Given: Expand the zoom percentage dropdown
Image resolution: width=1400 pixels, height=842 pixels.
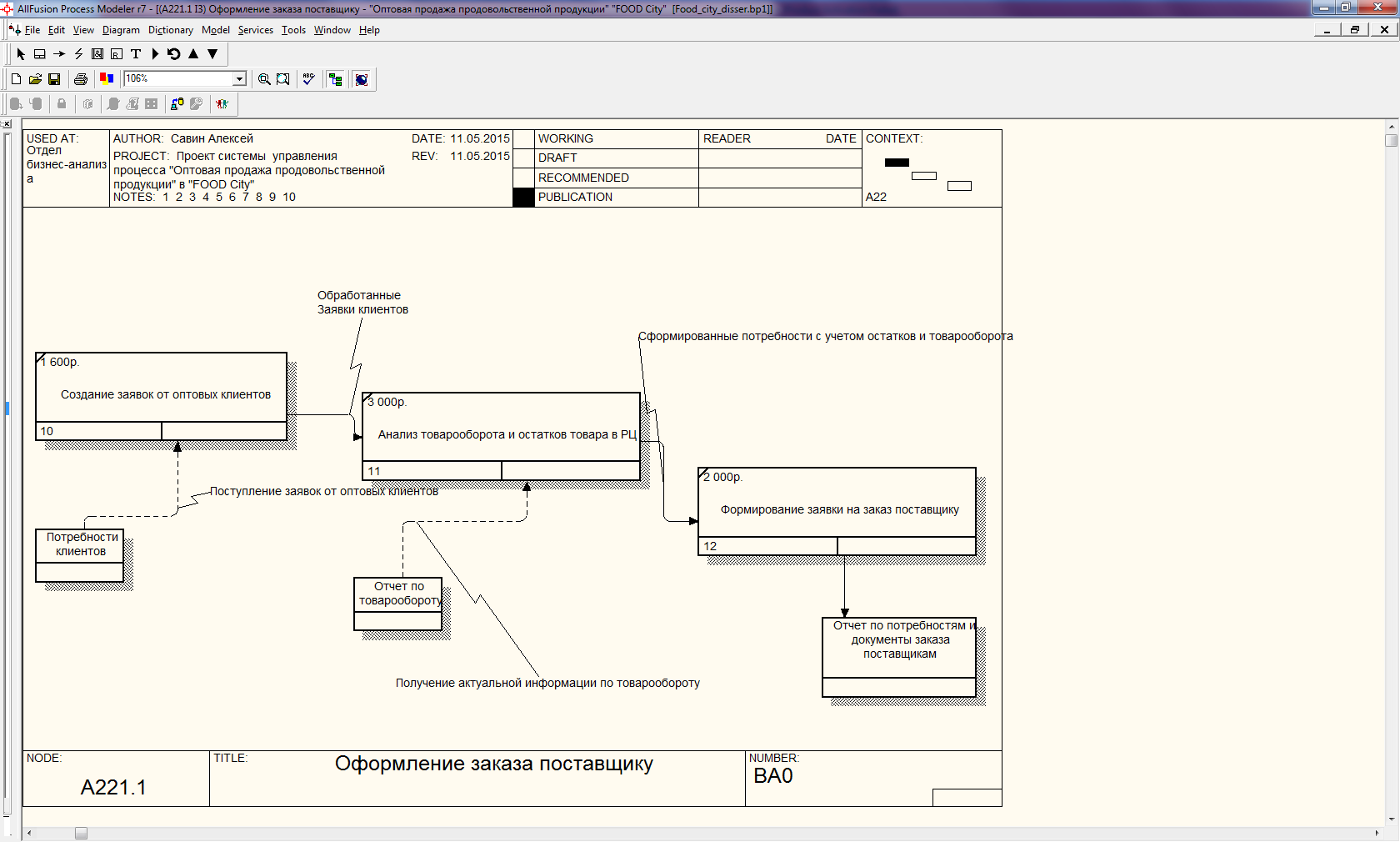Looking at the screenshot, I should tap(239, 79).
